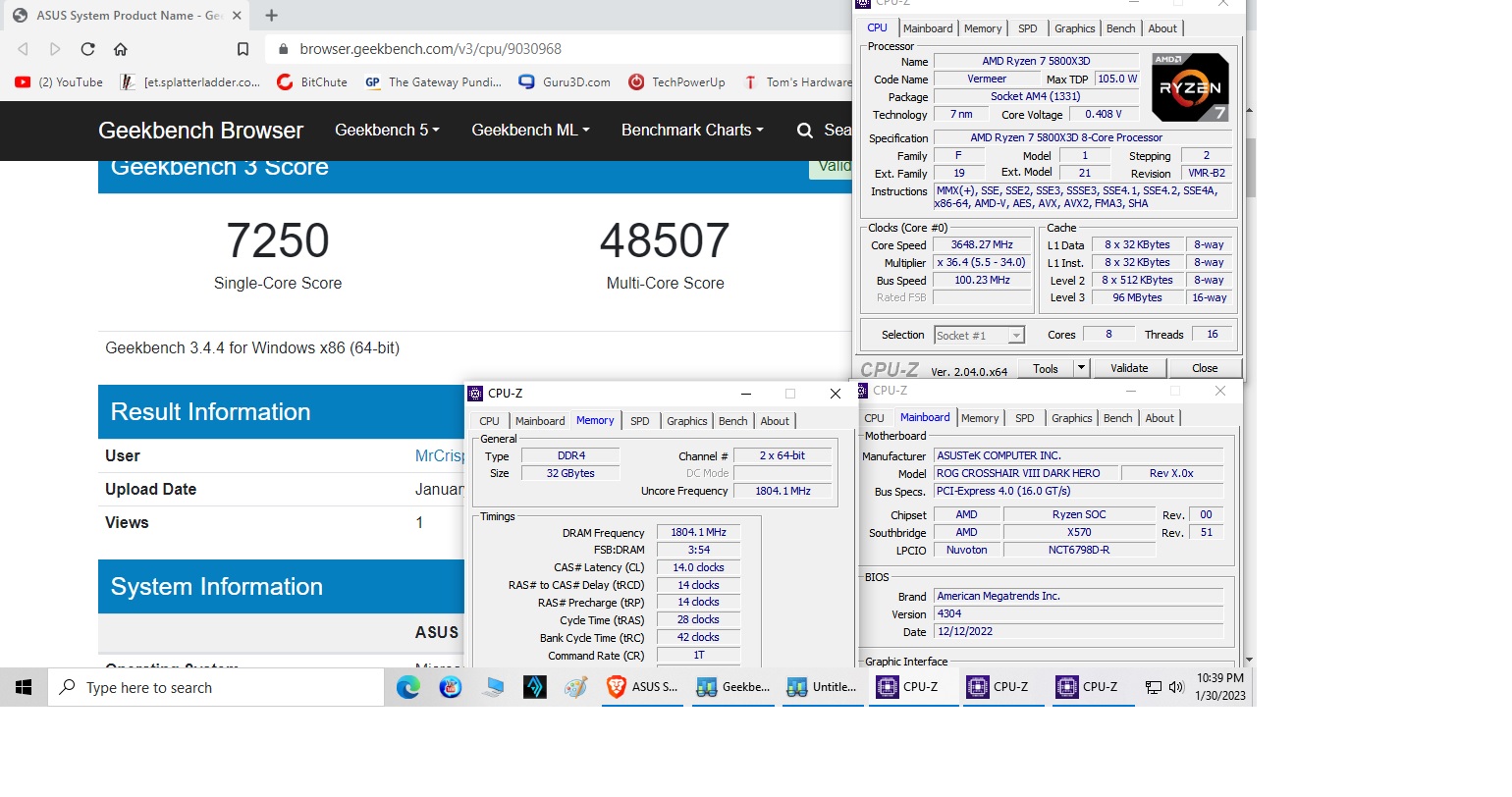Open The Gateway Pundit bookmark
The image size is (1512, 797).
point(433,82)
